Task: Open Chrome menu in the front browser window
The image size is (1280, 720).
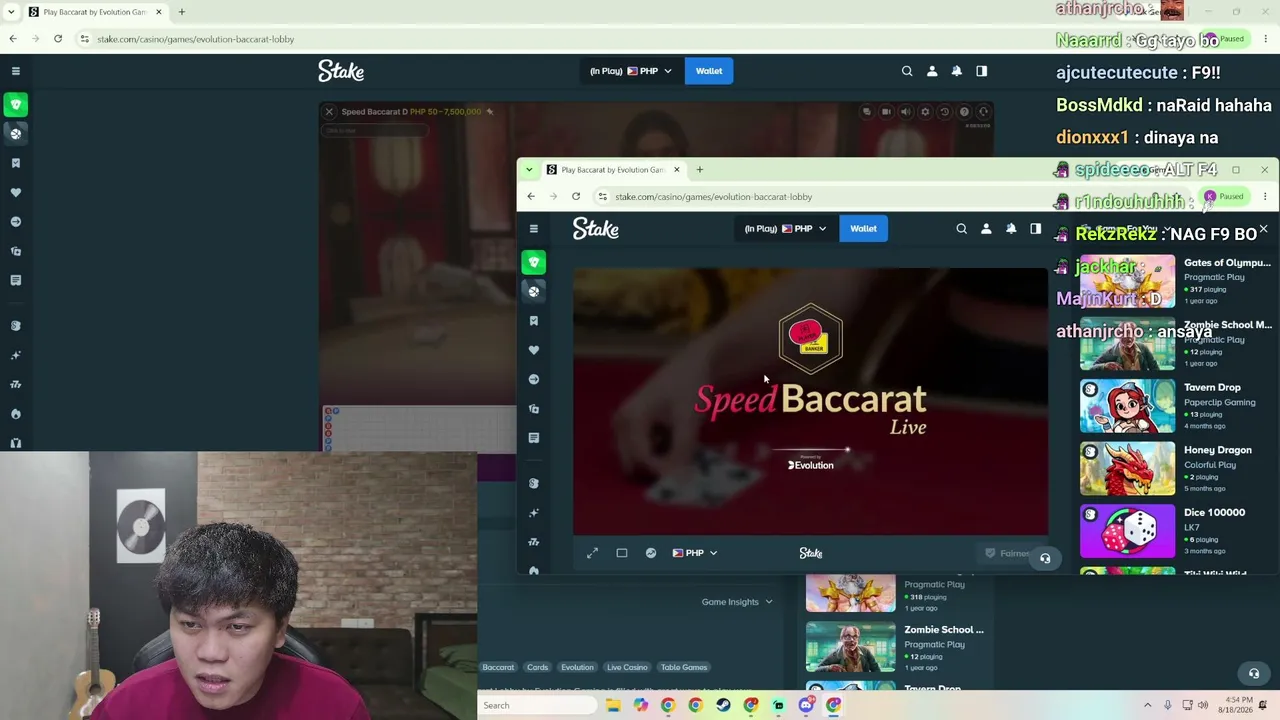Action: [x=1265, y=197]
